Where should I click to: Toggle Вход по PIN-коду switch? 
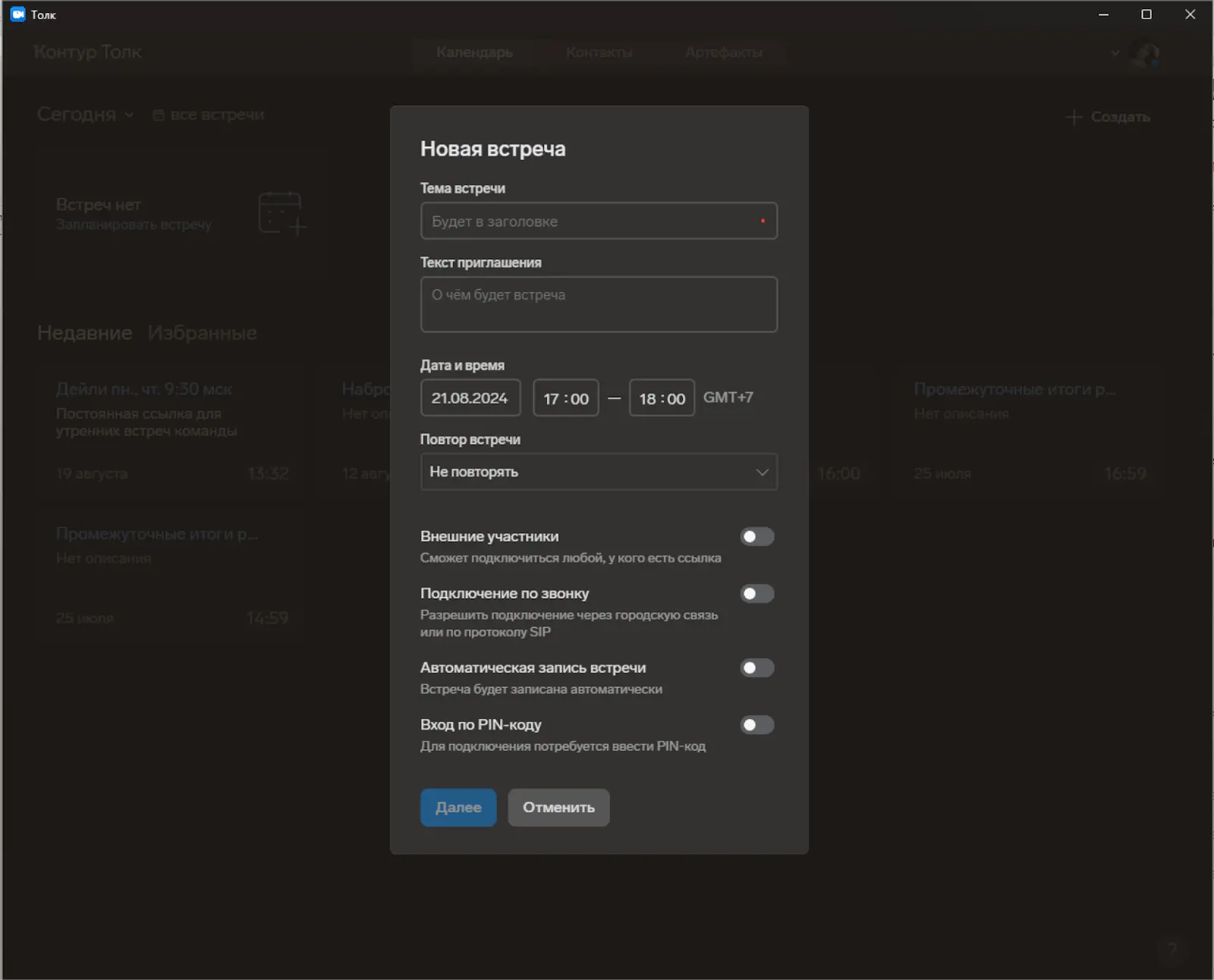756,725
